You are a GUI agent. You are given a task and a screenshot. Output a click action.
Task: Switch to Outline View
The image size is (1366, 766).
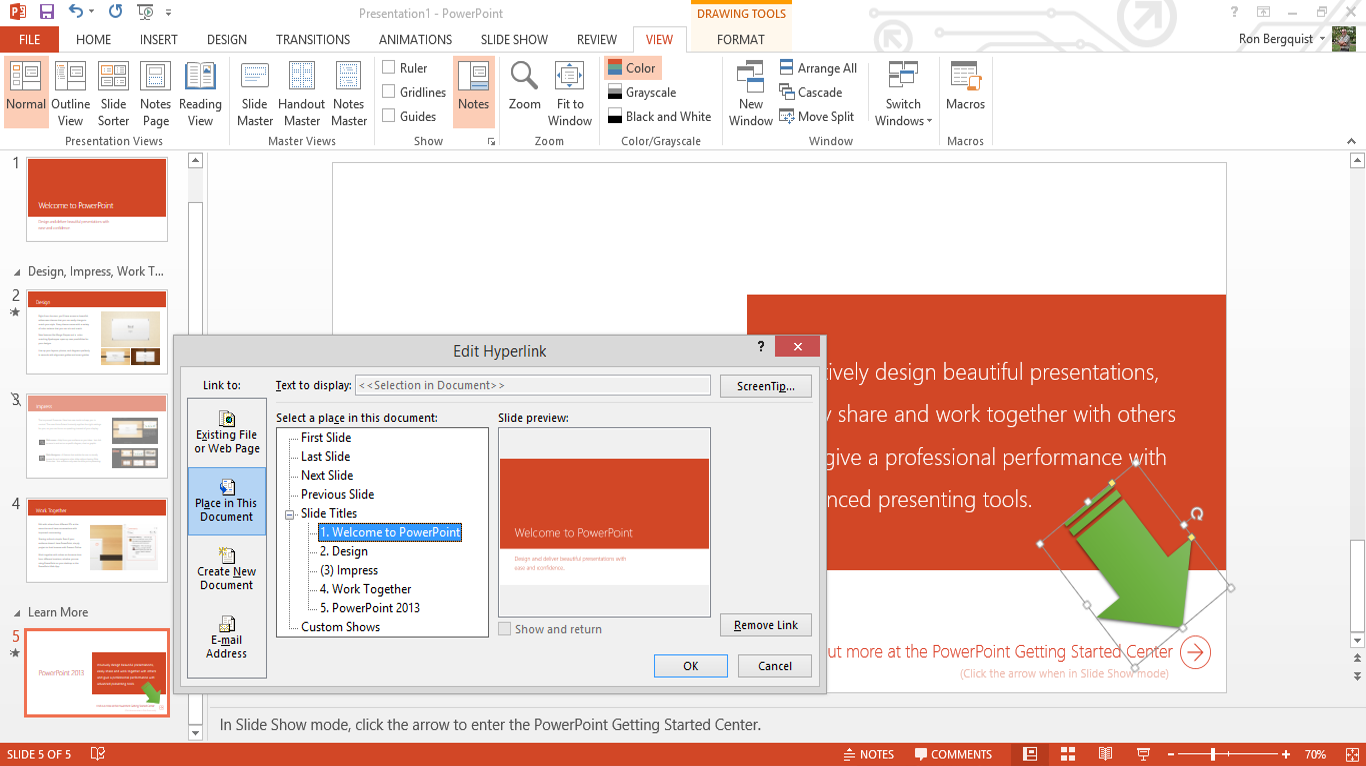click(70, 93)
